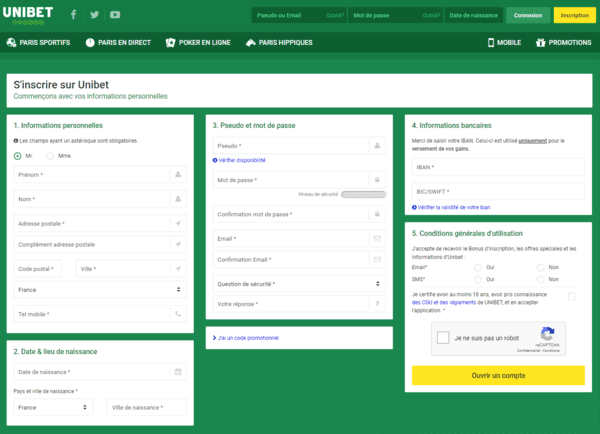Select the Mr. radio button
The image size is (600, 434).
click(x=18, y=156)
